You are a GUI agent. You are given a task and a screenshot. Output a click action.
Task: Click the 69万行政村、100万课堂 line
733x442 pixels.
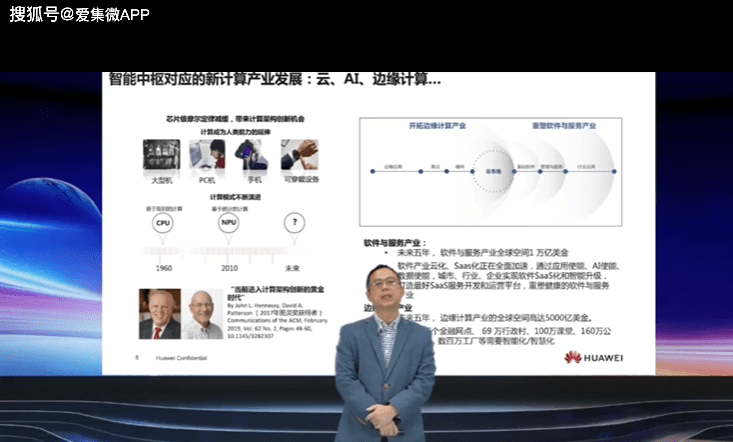[523, 331]
